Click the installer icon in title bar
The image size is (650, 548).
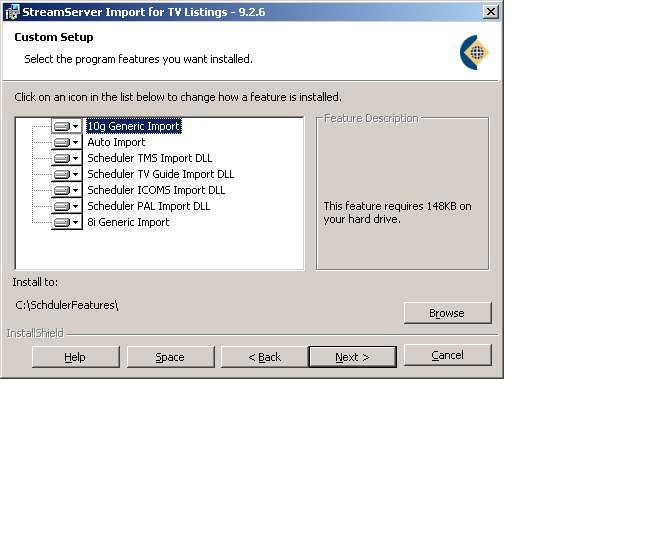point(12,12)
